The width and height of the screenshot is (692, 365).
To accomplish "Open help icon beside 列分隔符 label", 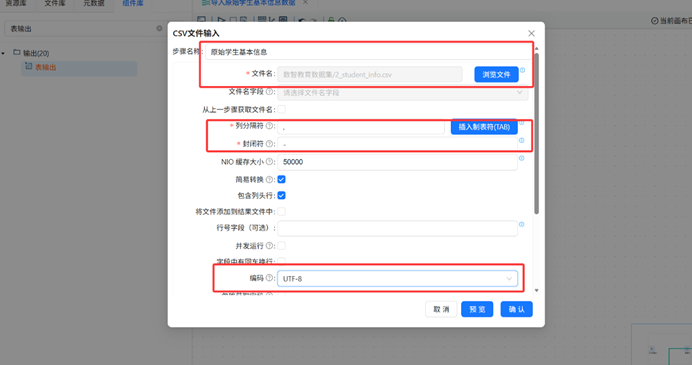I will click(269, 126).
